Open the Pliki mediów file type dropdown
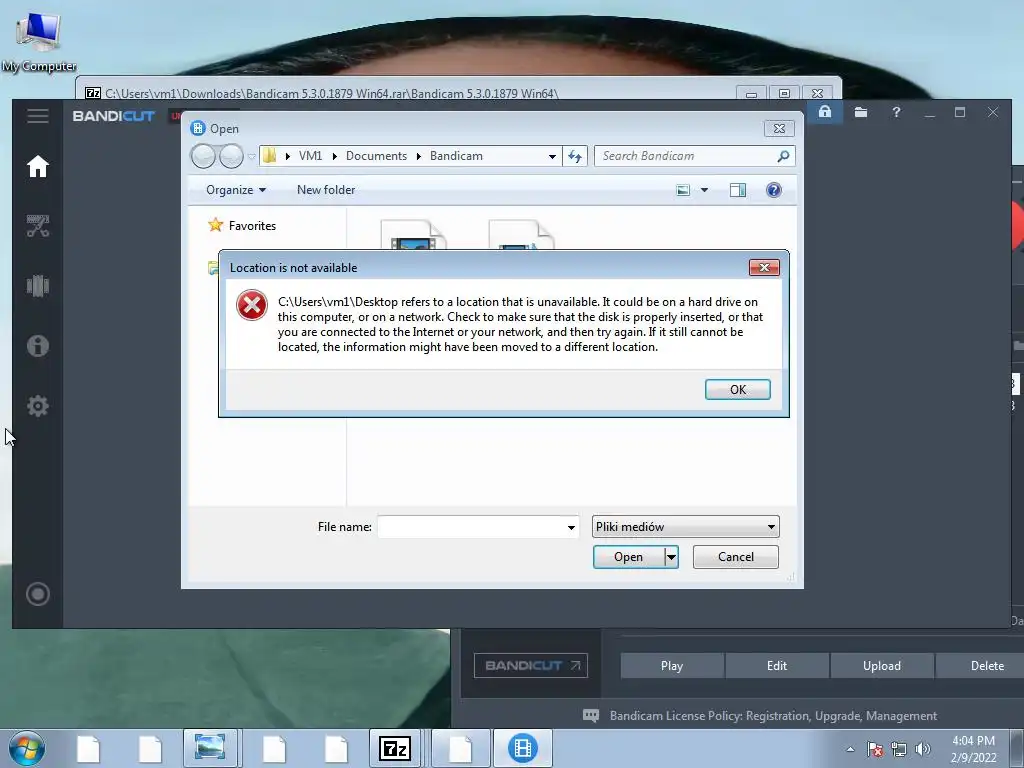 point(685,526)
